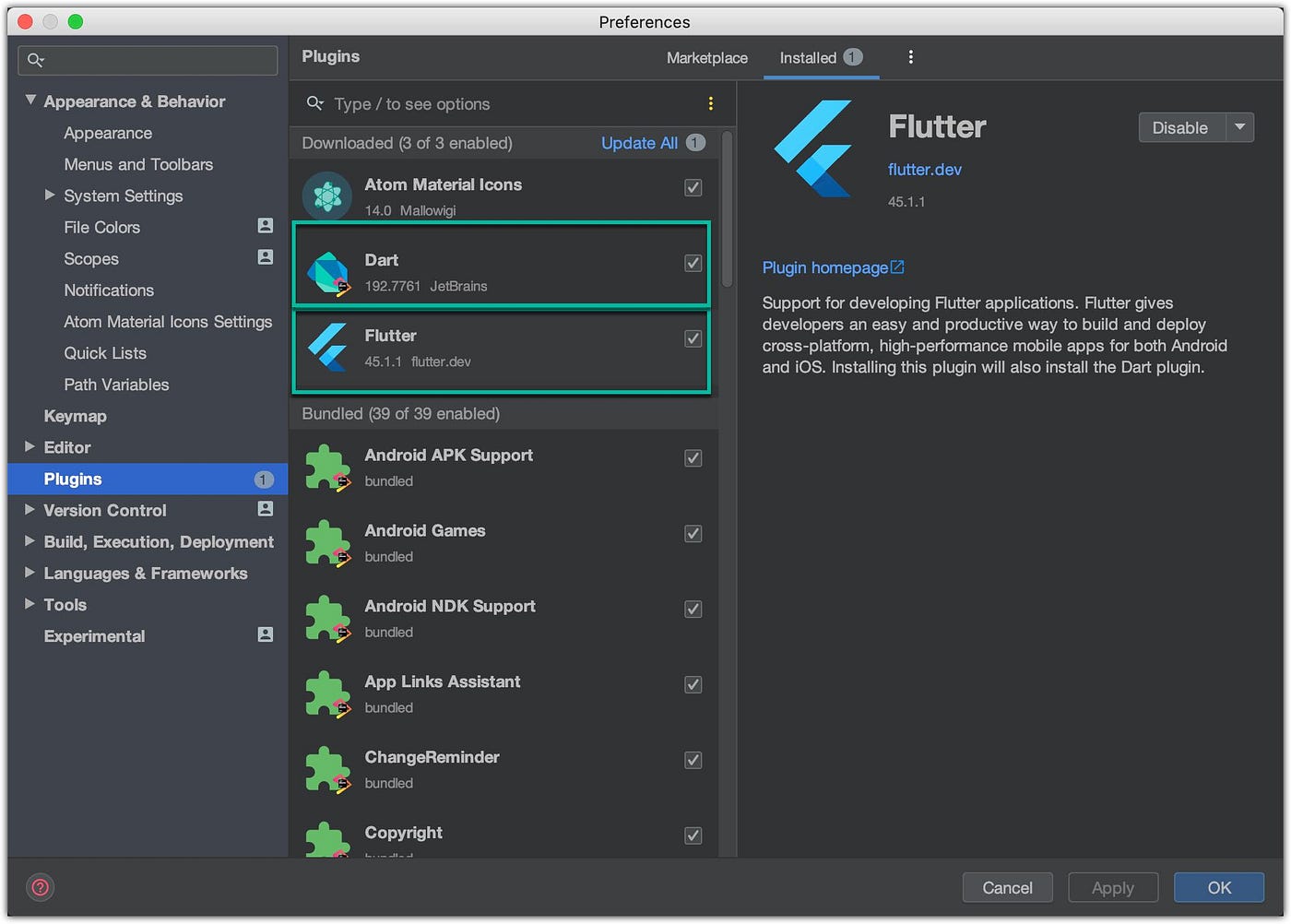Click the Dart plugin icon
Viewport: 1291px width, 924px height.
coord(328,272)
